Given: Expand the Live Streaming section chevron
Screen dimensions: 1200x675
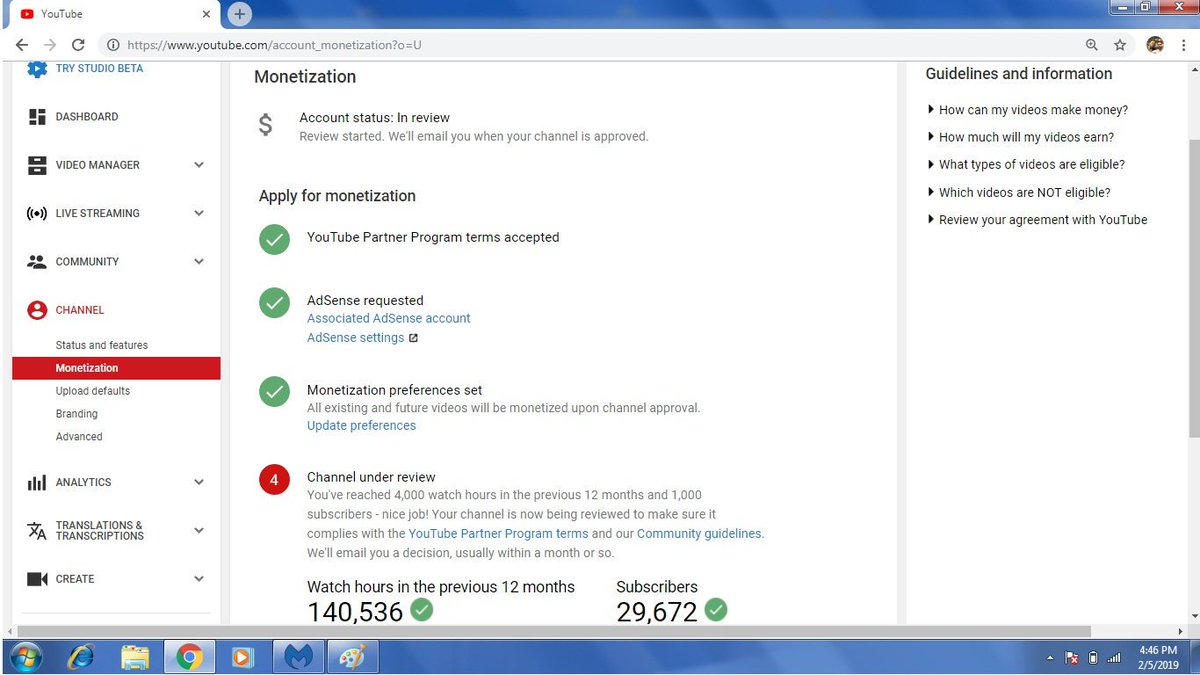Looking at the screenshot, I should tap(199, 213).
